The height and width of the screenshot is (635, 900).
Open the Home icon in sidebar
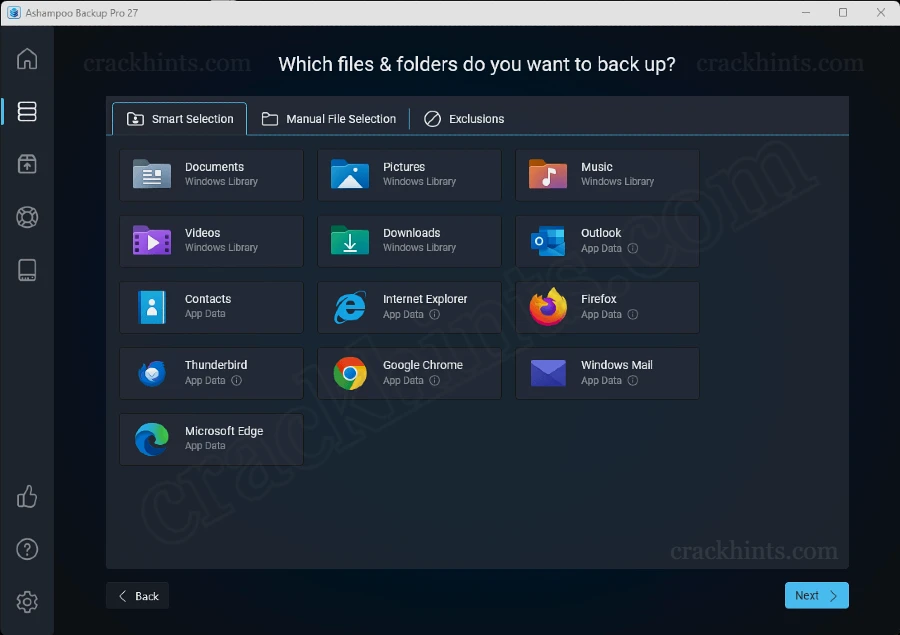click(x=27, y=59)
